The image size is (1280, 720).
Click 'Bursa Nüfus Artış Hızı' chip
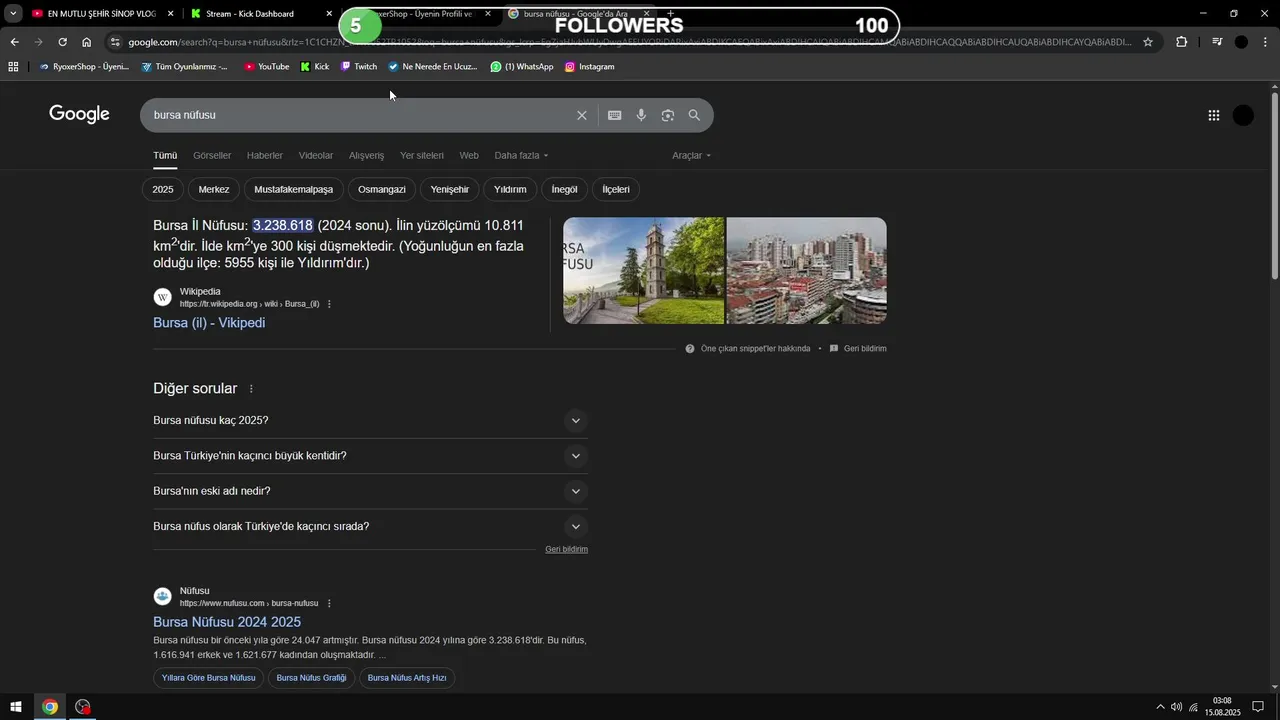tap(407, 678)
